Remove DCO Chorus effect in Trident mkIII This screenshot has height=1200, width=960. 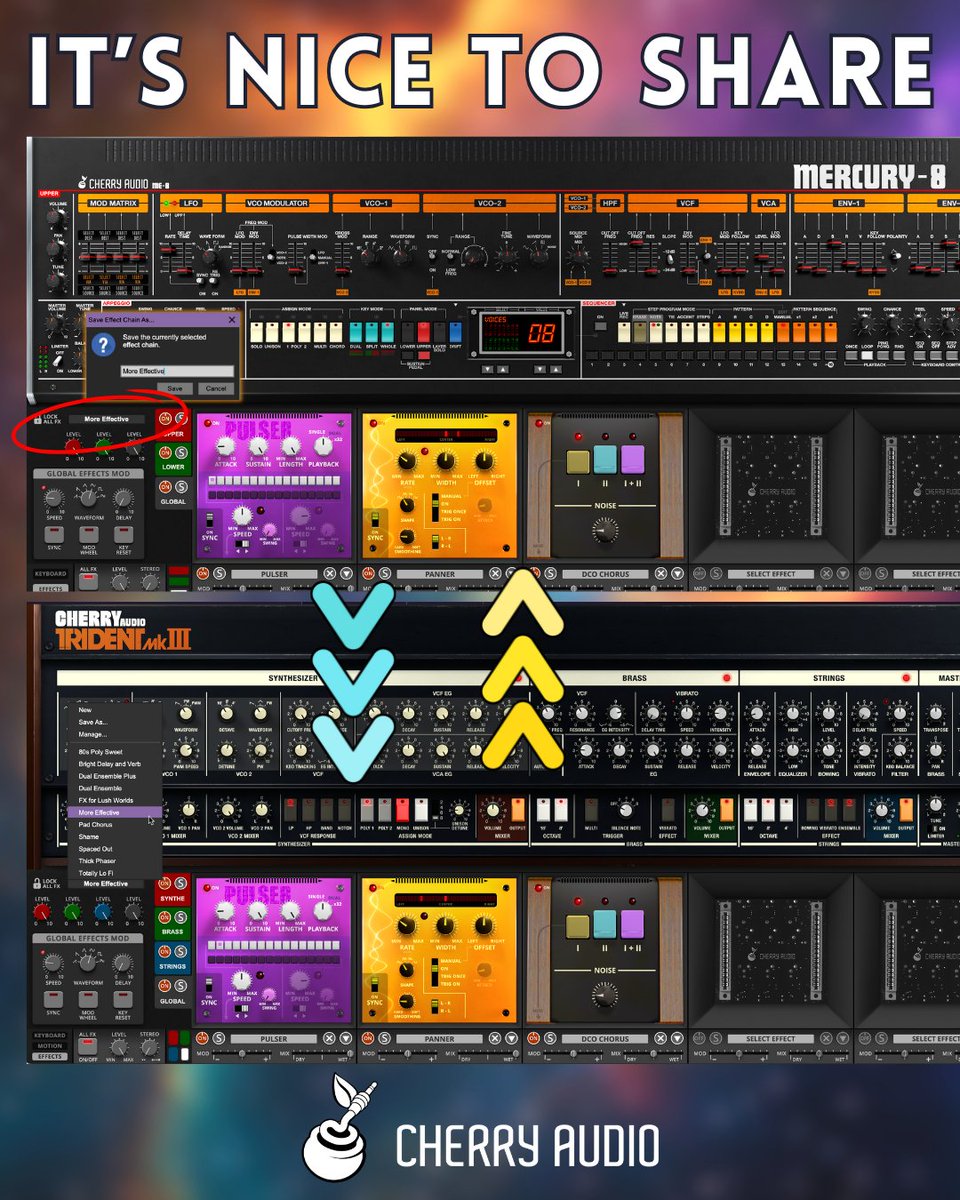pos(661,1038)
